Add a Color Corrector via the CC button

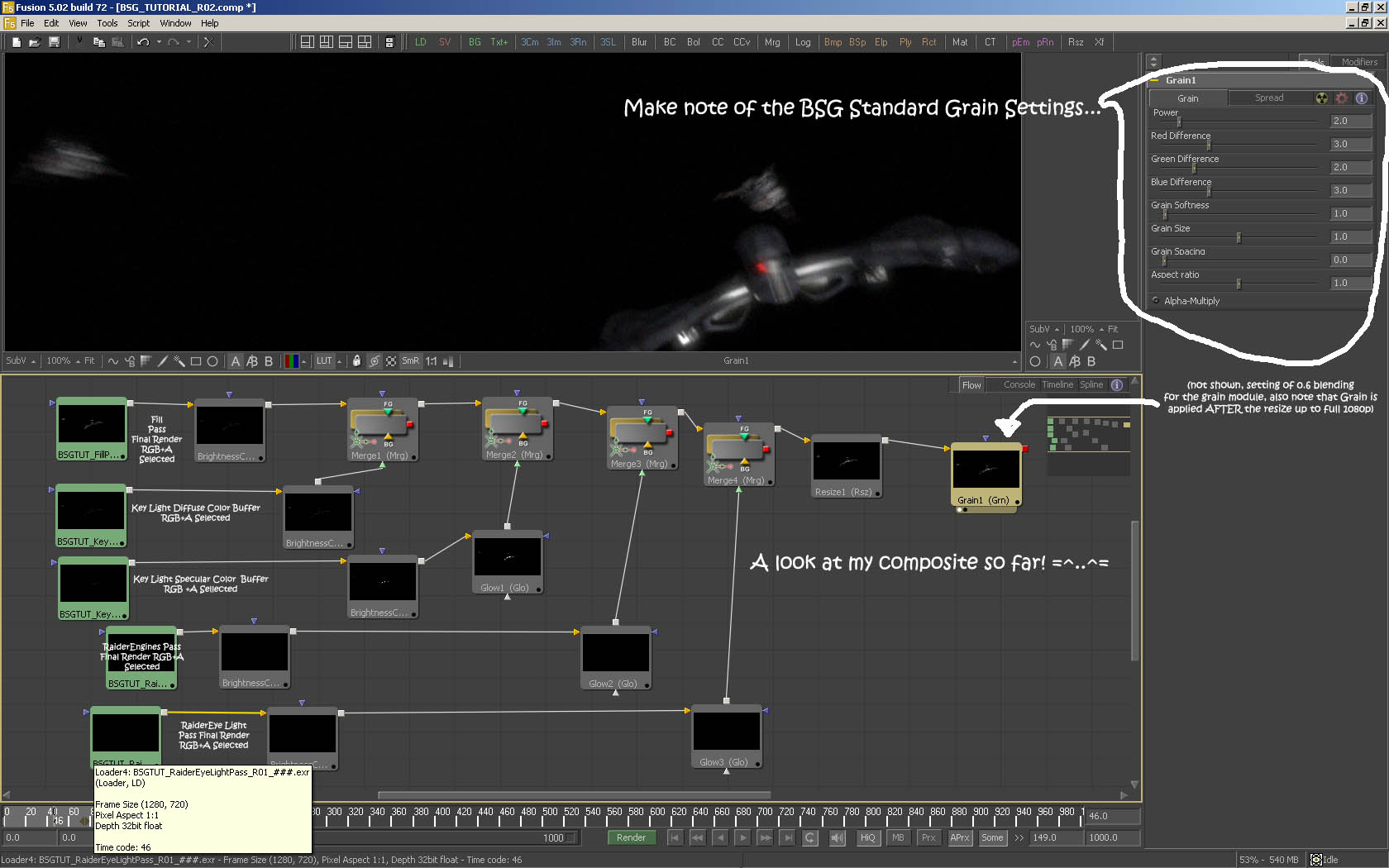tap(718, 42)
